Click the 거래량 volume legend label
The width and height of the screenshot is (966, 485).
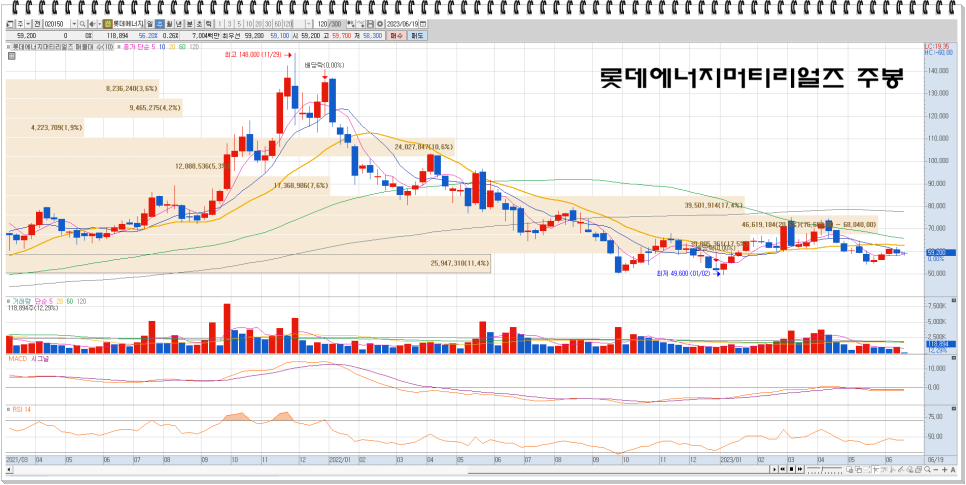click(22, 301)
